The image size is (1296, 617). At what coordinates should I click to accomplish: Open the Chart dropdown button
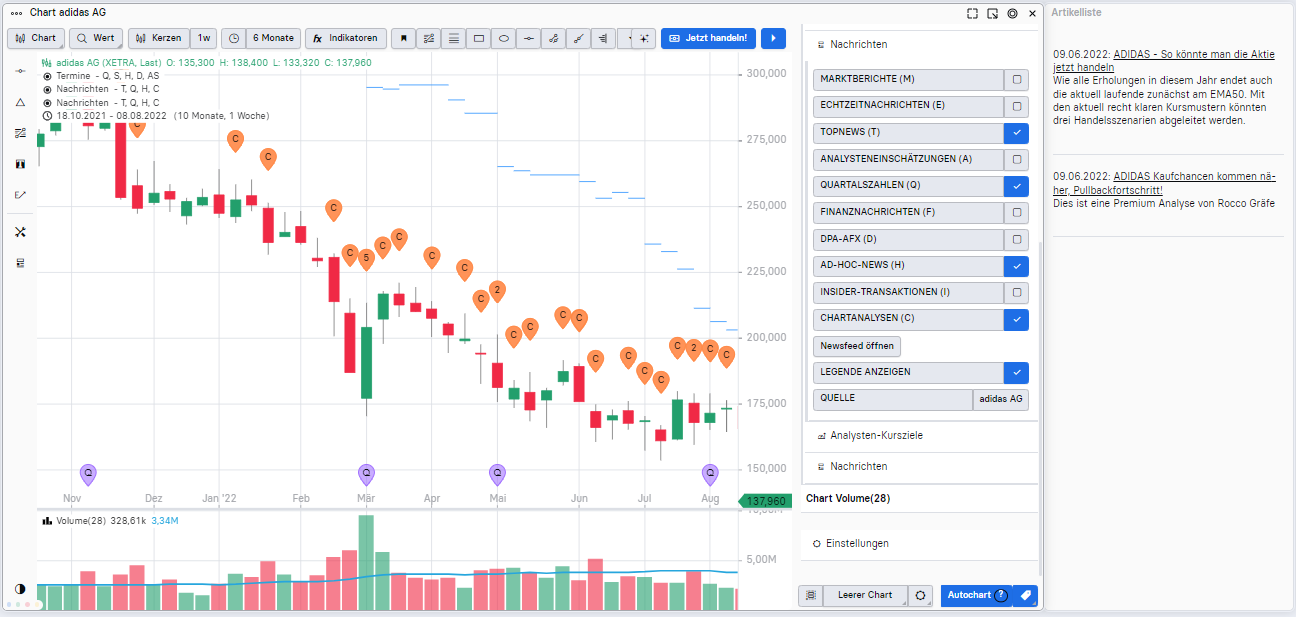(36, 38)
